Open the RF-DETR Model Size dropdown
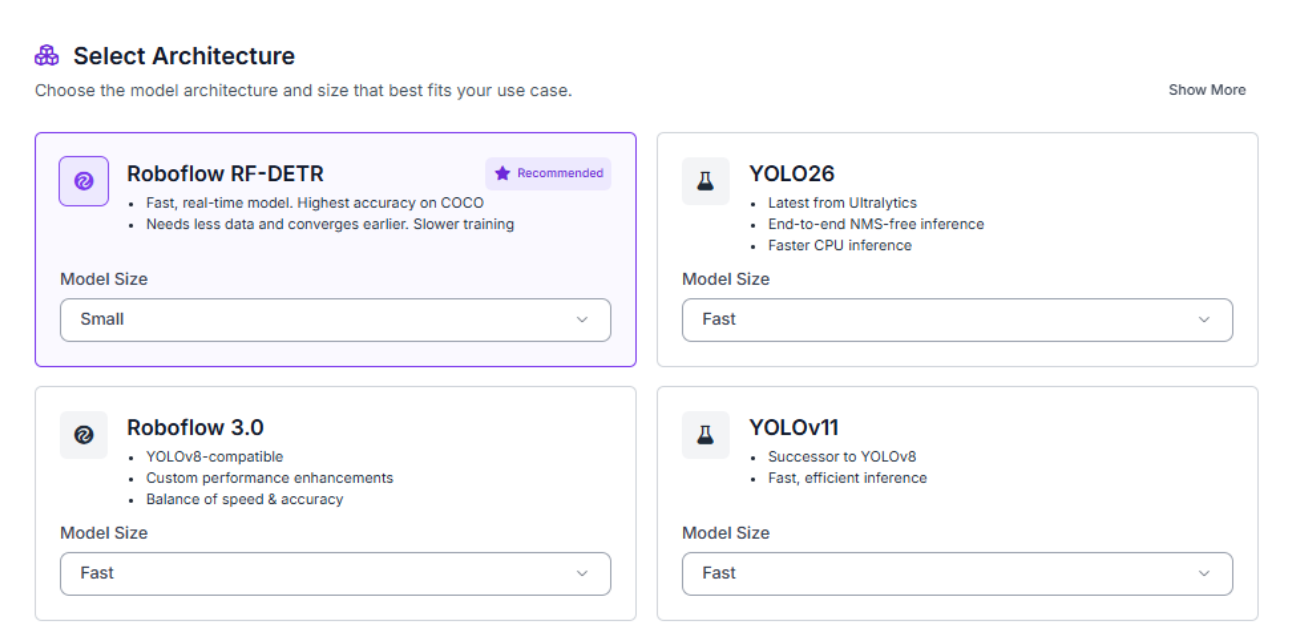1296x644 pixels. pyautogui.click(x=335, y=320)
